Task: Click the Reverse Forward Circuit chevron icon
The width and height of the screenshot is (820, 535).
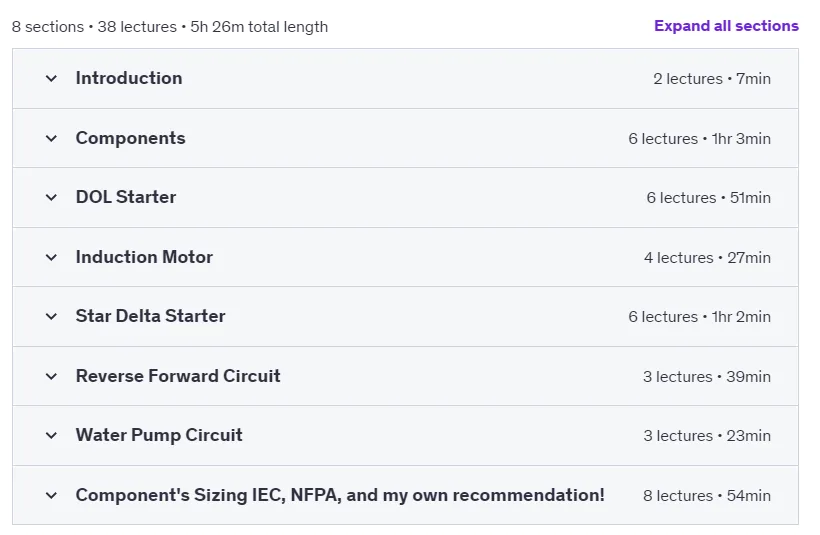Action: (x=51, y=377)
